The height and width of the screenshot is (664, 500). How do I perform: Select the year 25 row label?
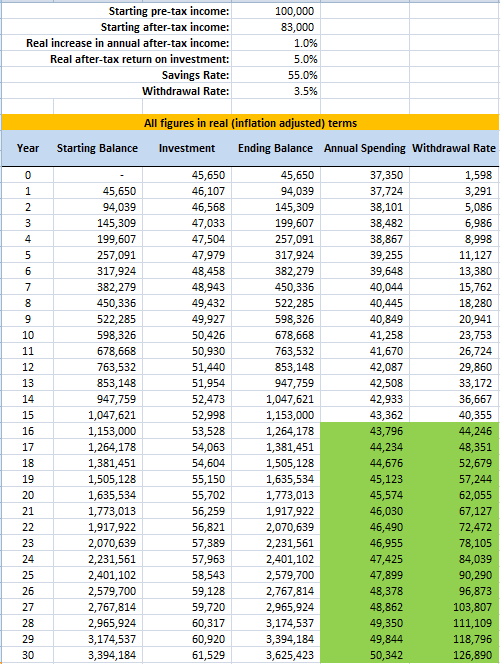pos(28,575)
